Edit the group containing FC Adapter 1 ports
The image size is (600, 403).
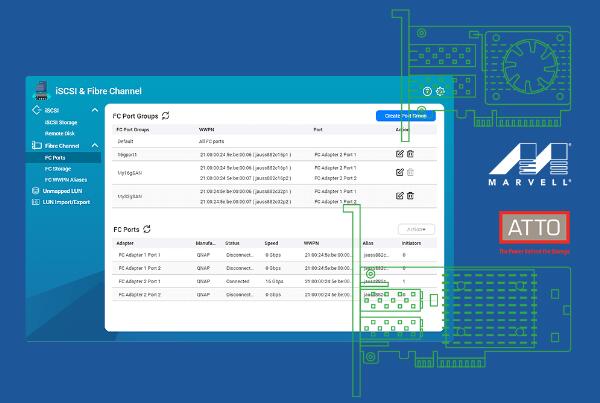pos(399,196)
